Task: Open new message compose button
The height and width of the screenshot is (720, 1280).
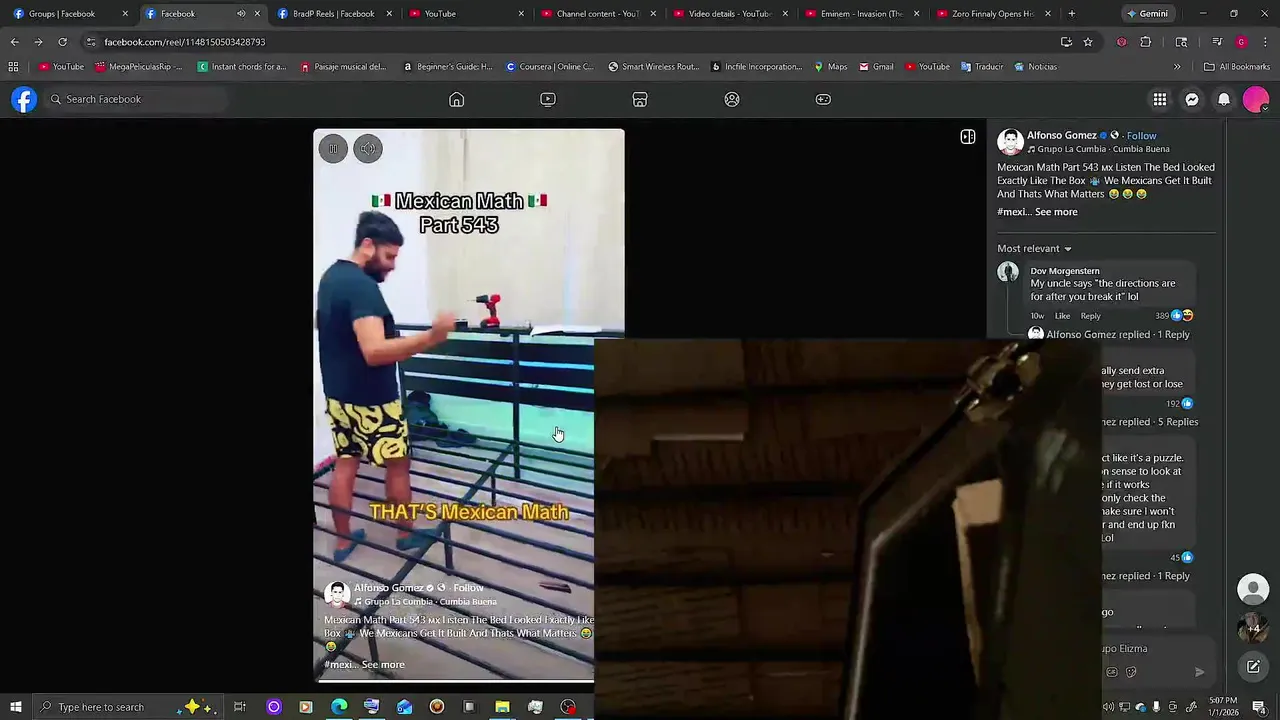Action: (1253, 667)
